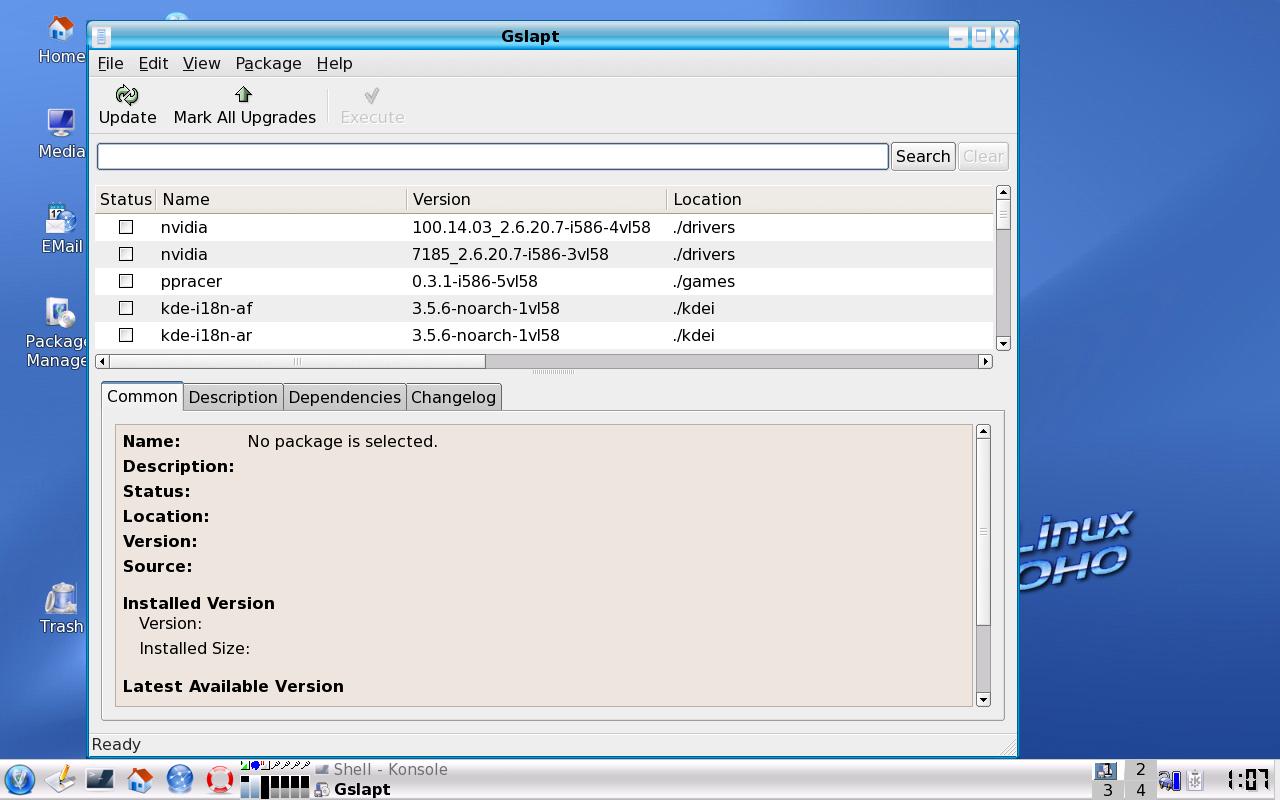Open the lifebuoy help icon in panel
Viewport: 1280px width, 800px height.
[x=220, y=779]
